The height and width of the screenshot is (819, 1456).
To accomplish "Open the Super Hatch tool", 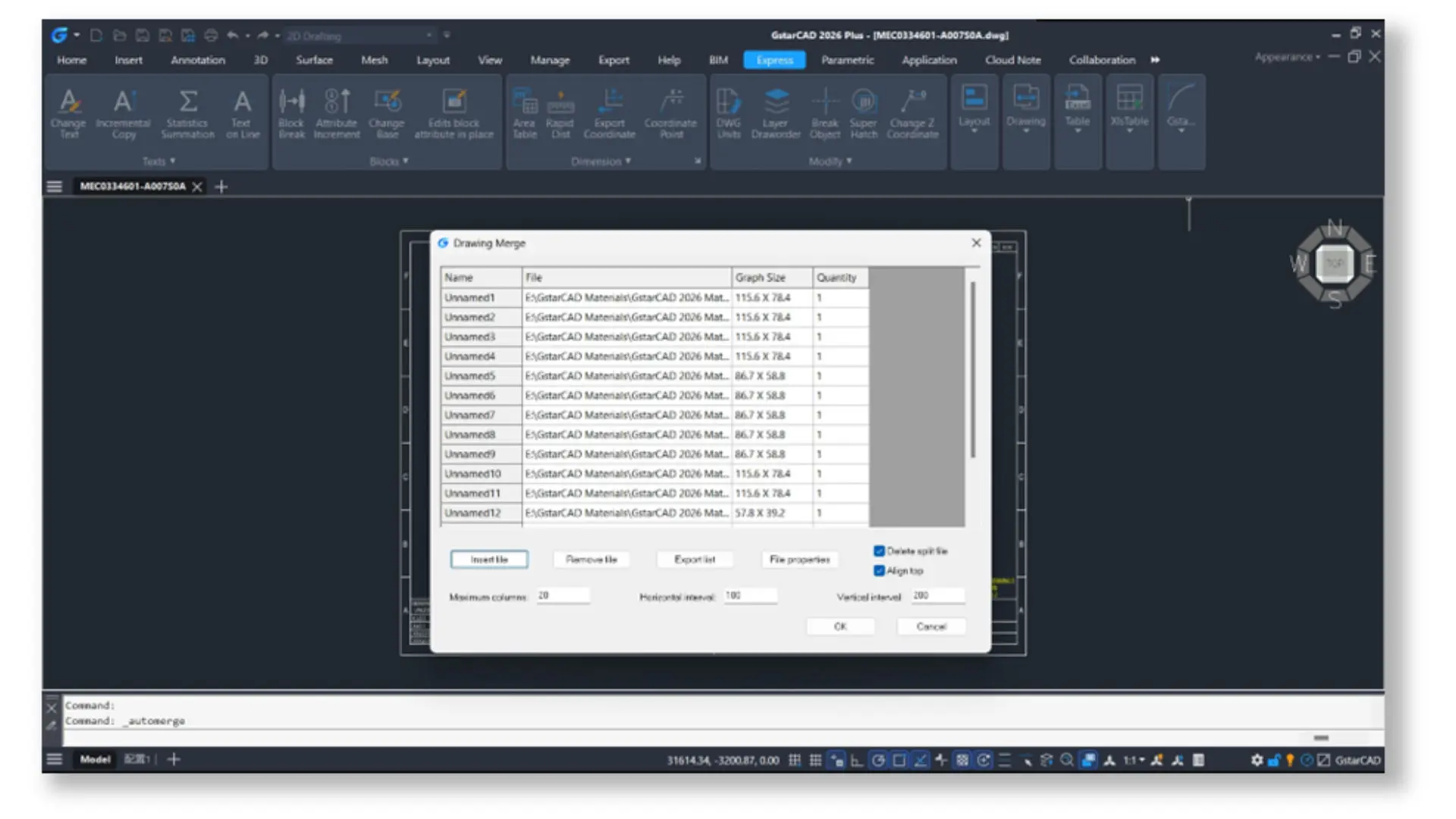I will [864, 114].
